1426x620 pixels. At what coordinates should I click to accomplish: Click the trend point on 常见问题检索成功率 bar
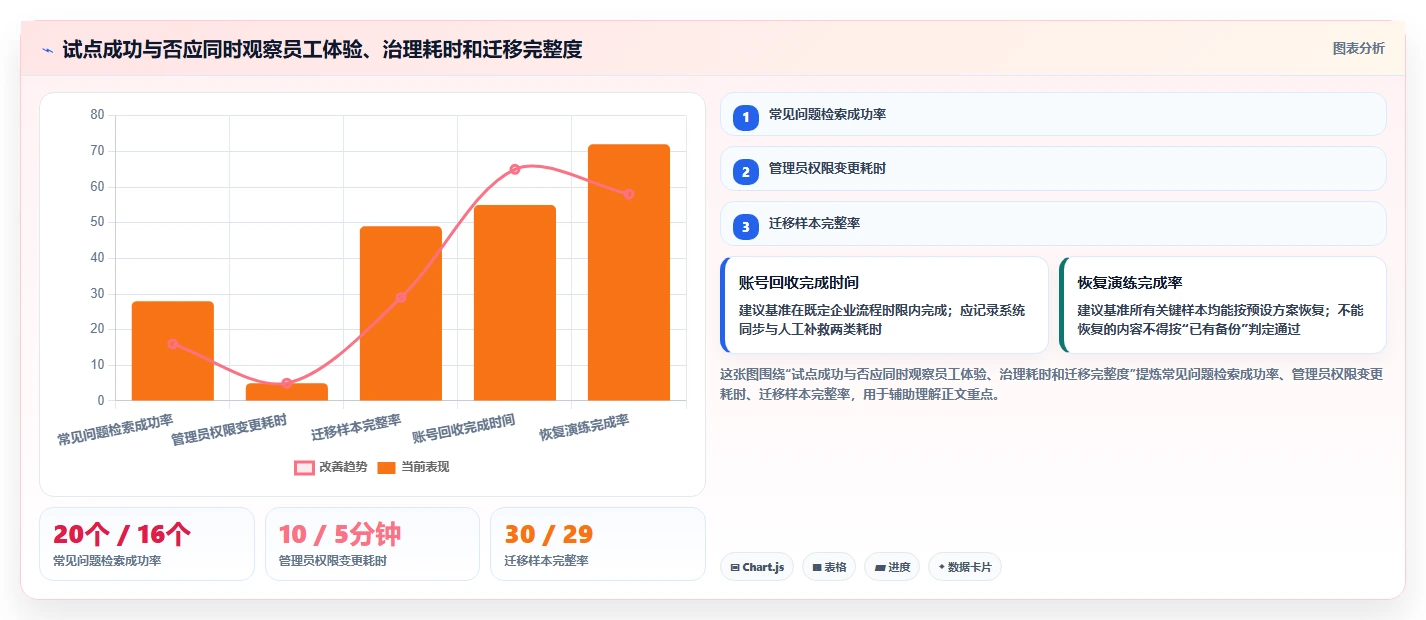click(173, 344)
